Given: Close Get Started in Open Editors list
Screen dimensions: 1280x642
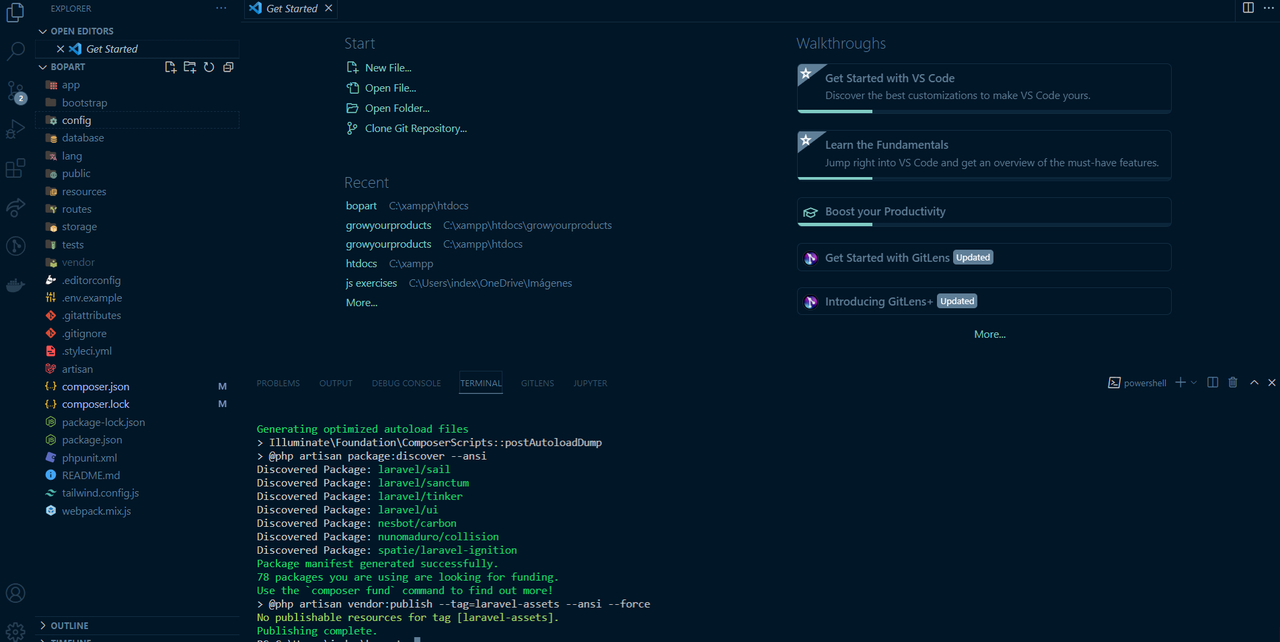Looking at the screenshot, I should pos(61,48).
